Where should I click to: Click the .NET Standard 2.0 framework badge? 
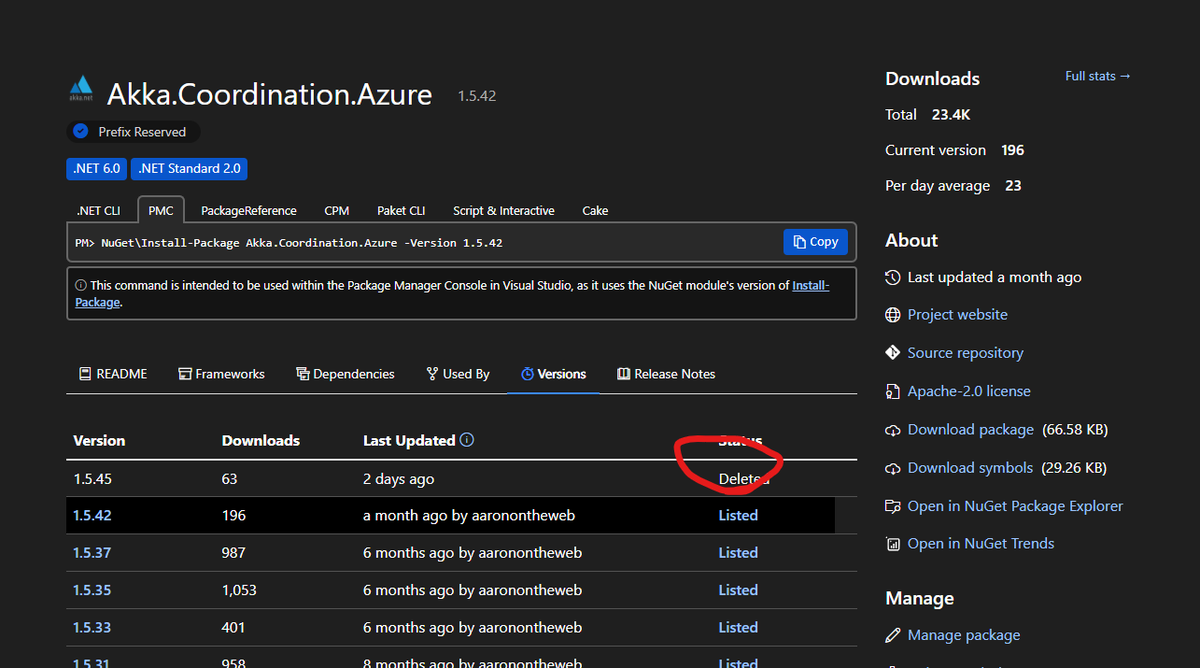189,169
